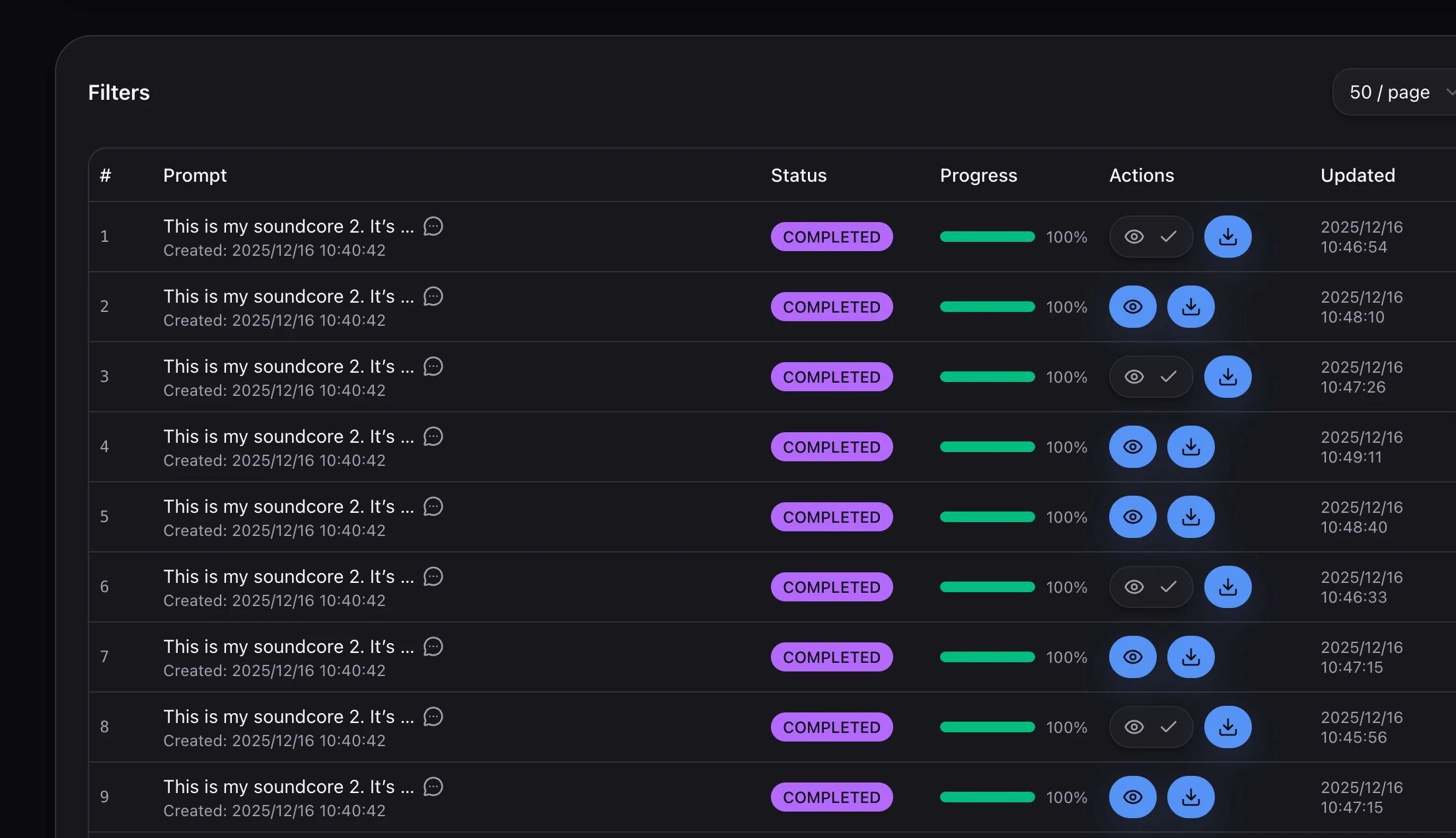Image resolution: width=1456 pixels, height=838 pixels.
Task: Sort by the Updated column header
Action: (1358, 175)
